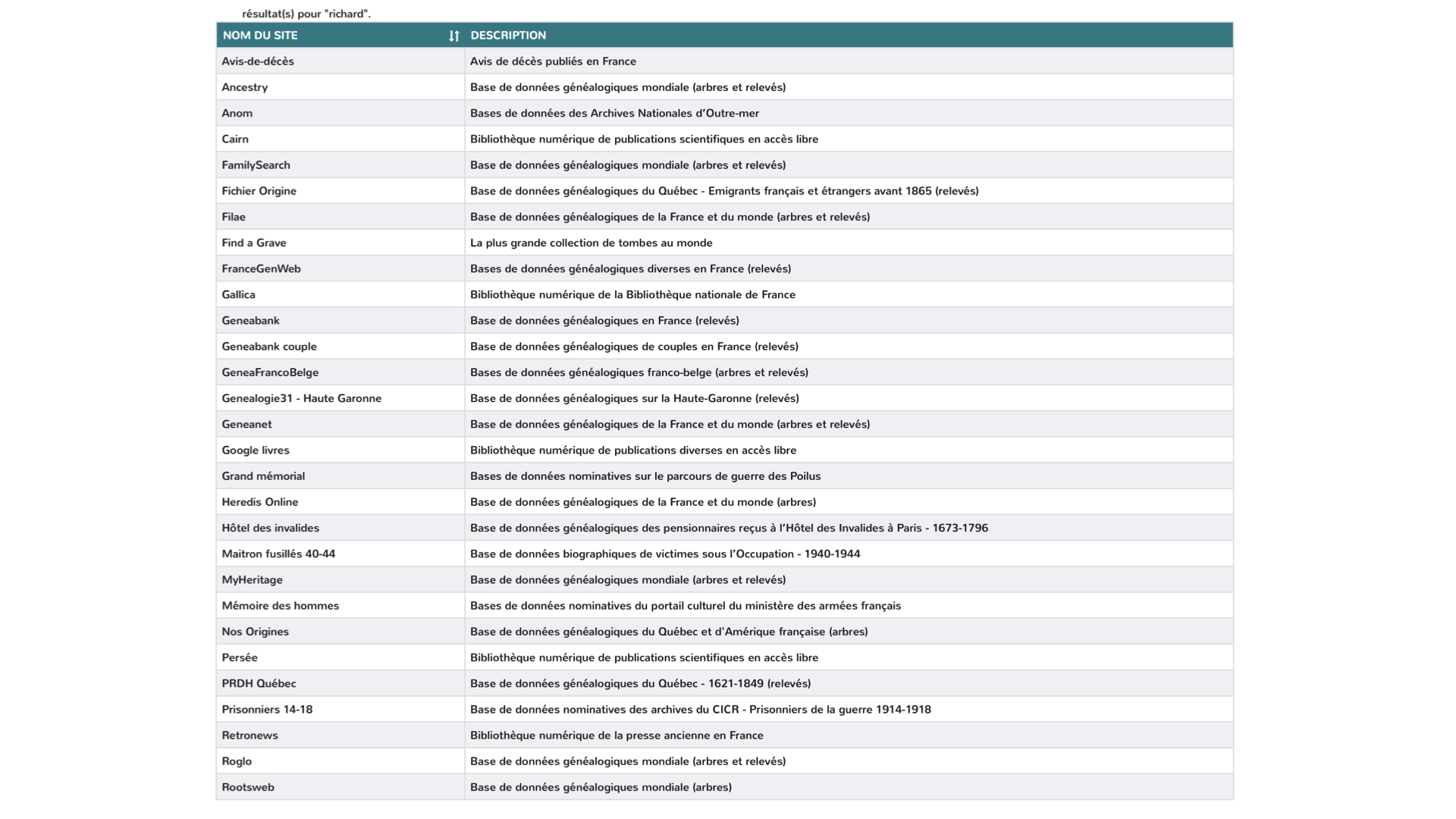Image resolution: width=1456 pixels, height=819 pixels.
Task: Click CICR prisonniers 1914-1918 description
Action: [701, 710]
